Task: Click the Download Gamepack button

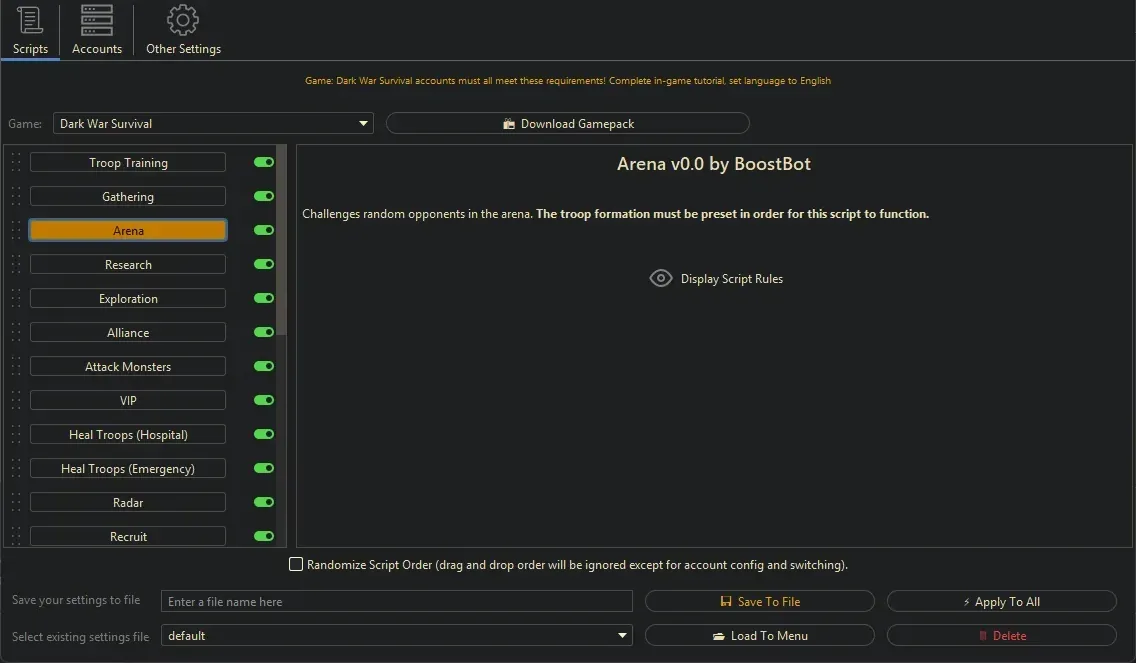Action: tap(567, 124)
